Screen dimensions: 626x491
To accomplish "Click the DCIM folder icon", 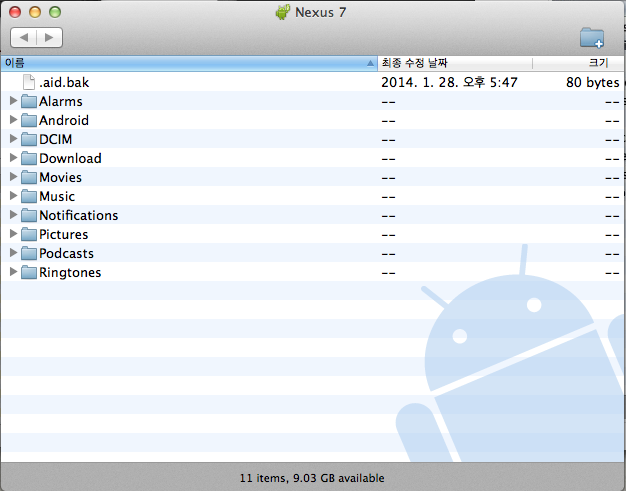I will point(29,139).
